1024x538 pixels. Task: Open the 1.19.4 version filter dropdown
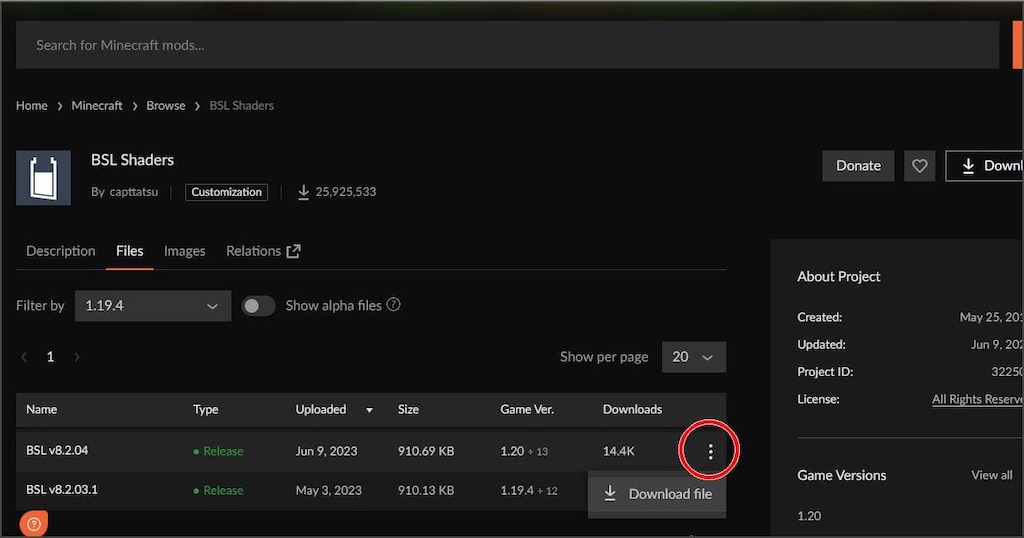153,306
